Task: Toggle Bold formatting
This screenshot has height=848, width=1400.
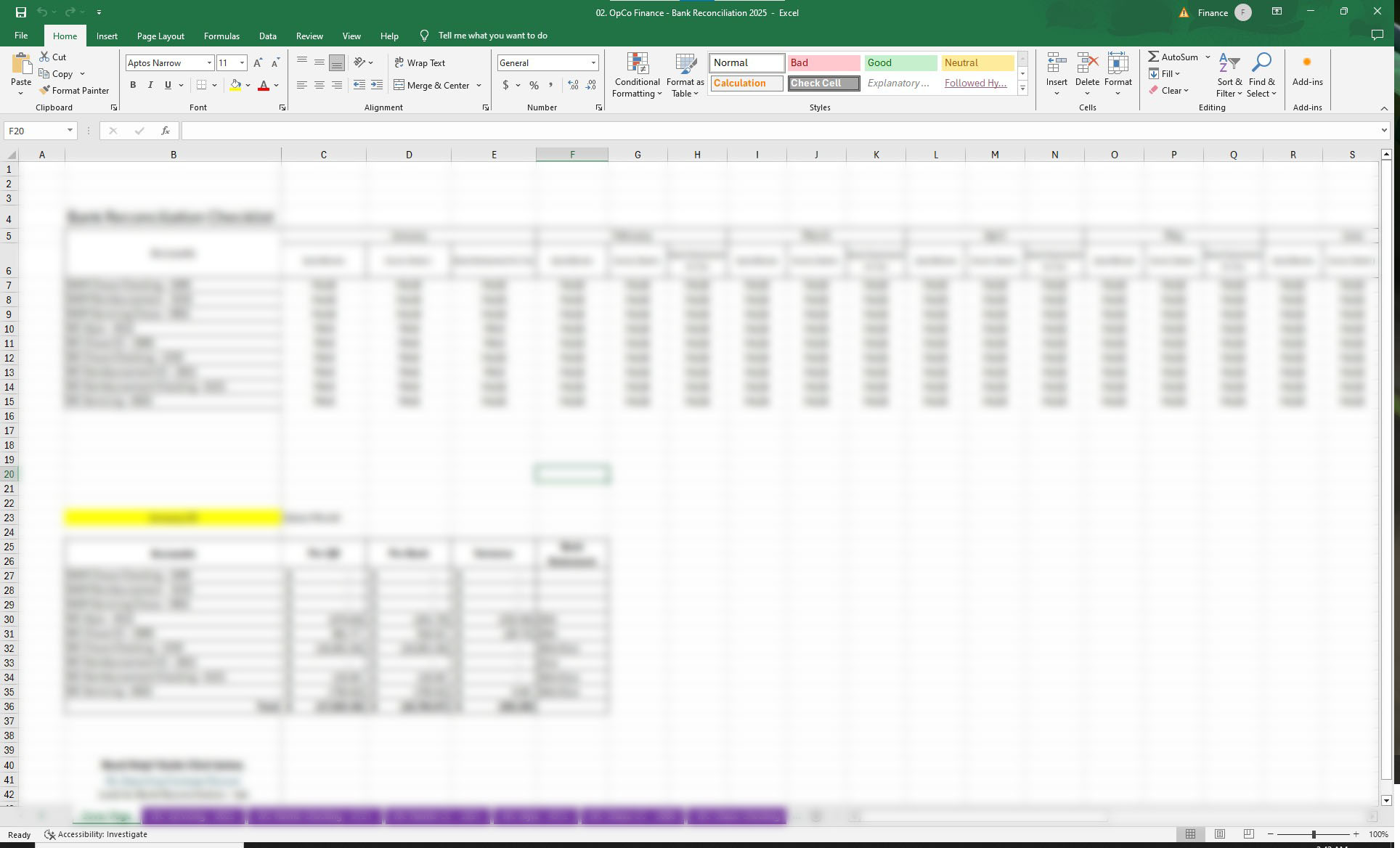Action: point(133,86)
